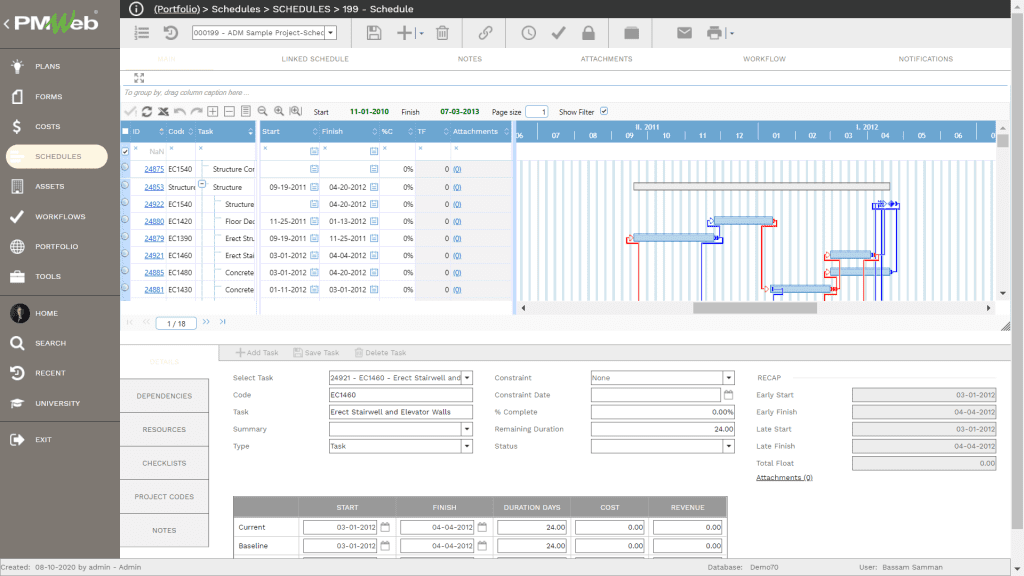Viewport: 1024px width, 576px height.
Task: Open the Type dropdown showing Task
Action: (x=467, y=446)
